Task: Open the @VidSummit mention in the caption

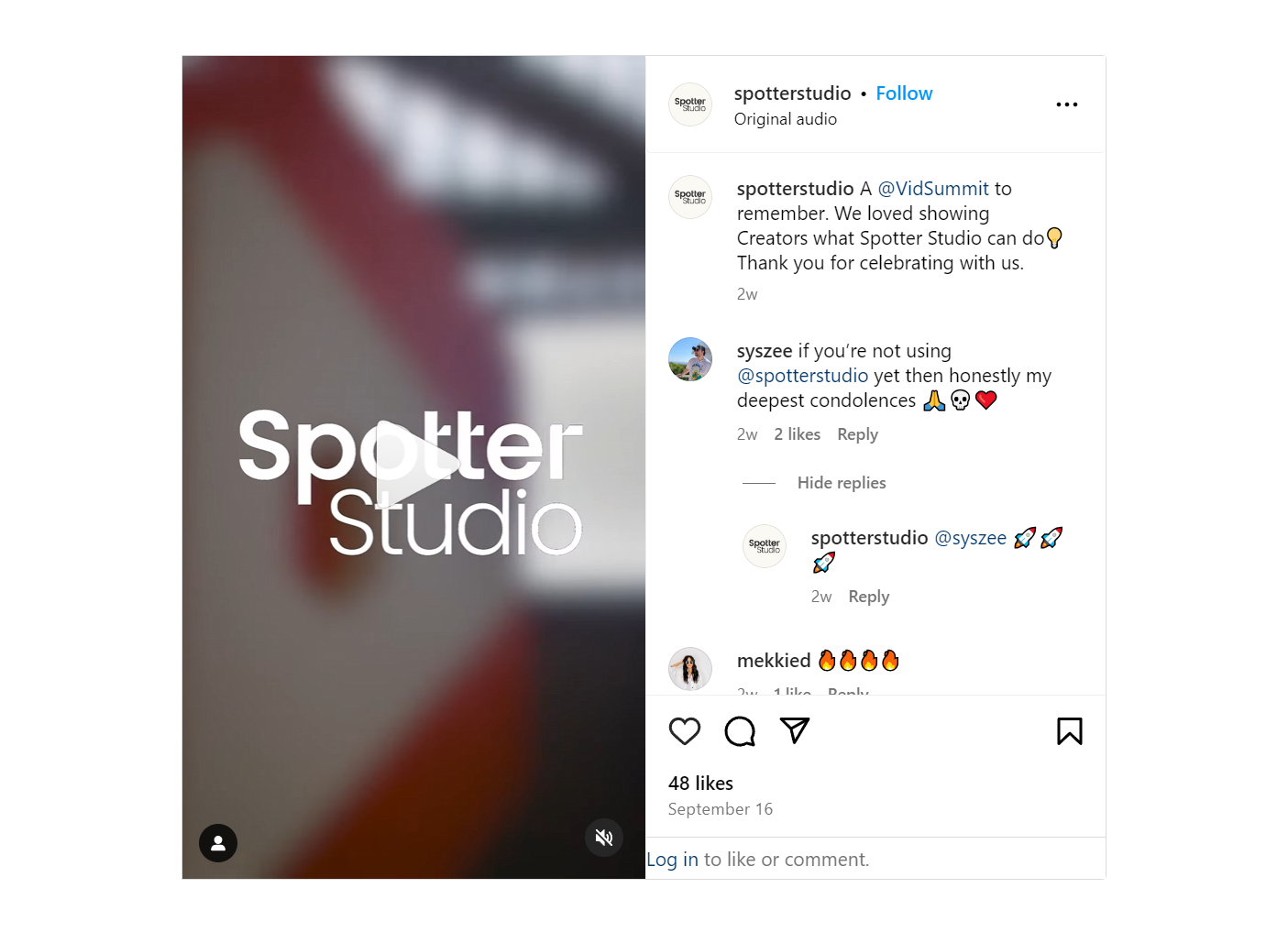Action: tap(933, 189)
